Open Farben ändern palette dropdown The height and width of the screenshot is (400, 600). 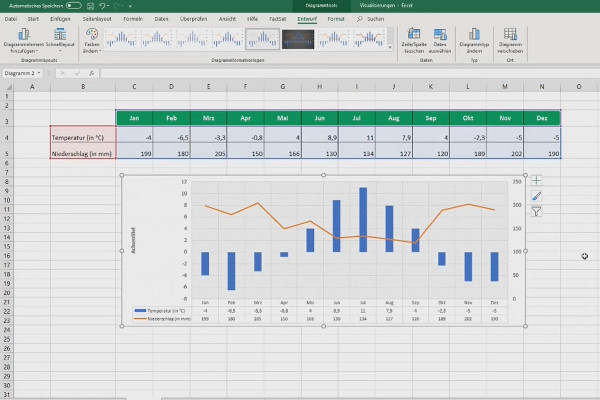[x=92, y=40]
